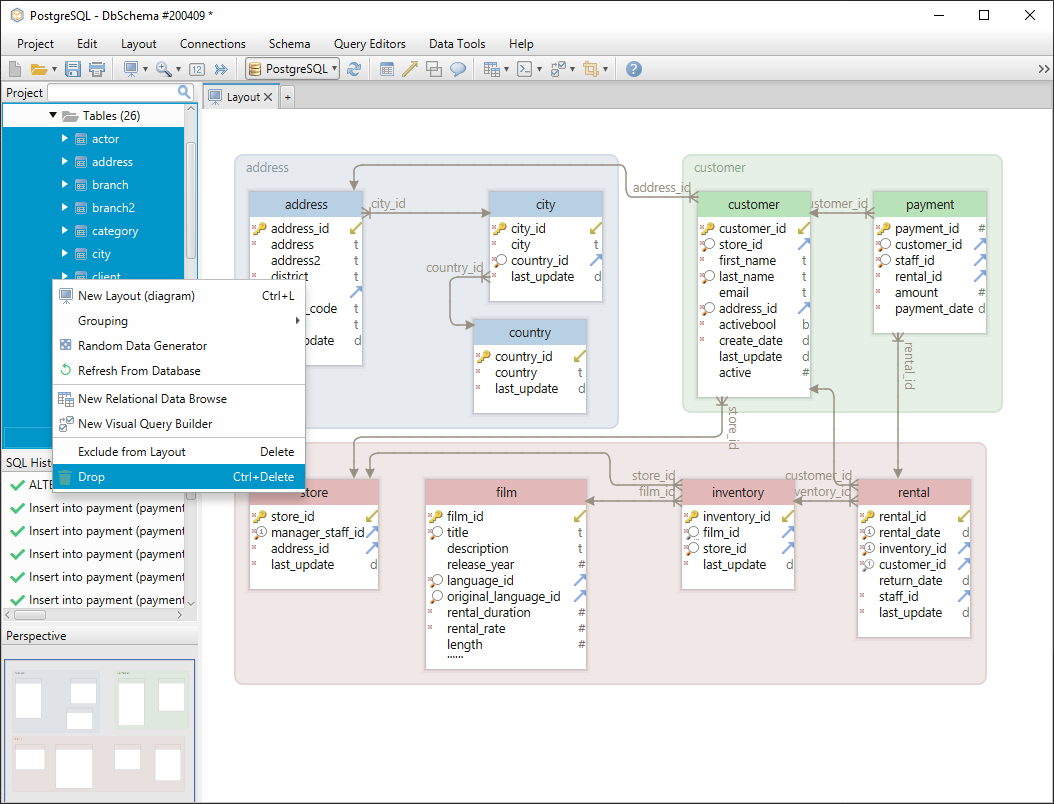1054x804 pixels.
Task: Click the Save project floppy icon
Action: tap(73, 69)
